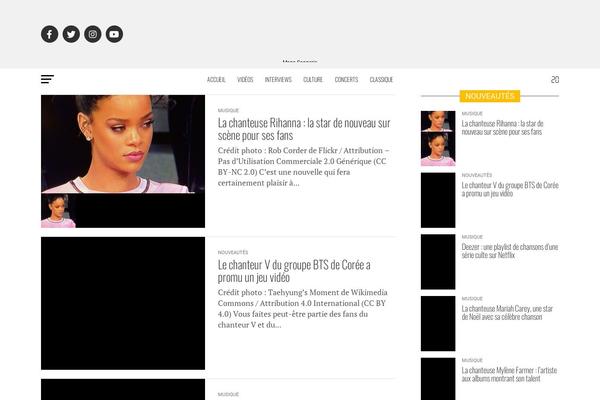Select the Nouveautés sidebar tab
This screenshot has height=400, width=600.
[x=490, y=96]
